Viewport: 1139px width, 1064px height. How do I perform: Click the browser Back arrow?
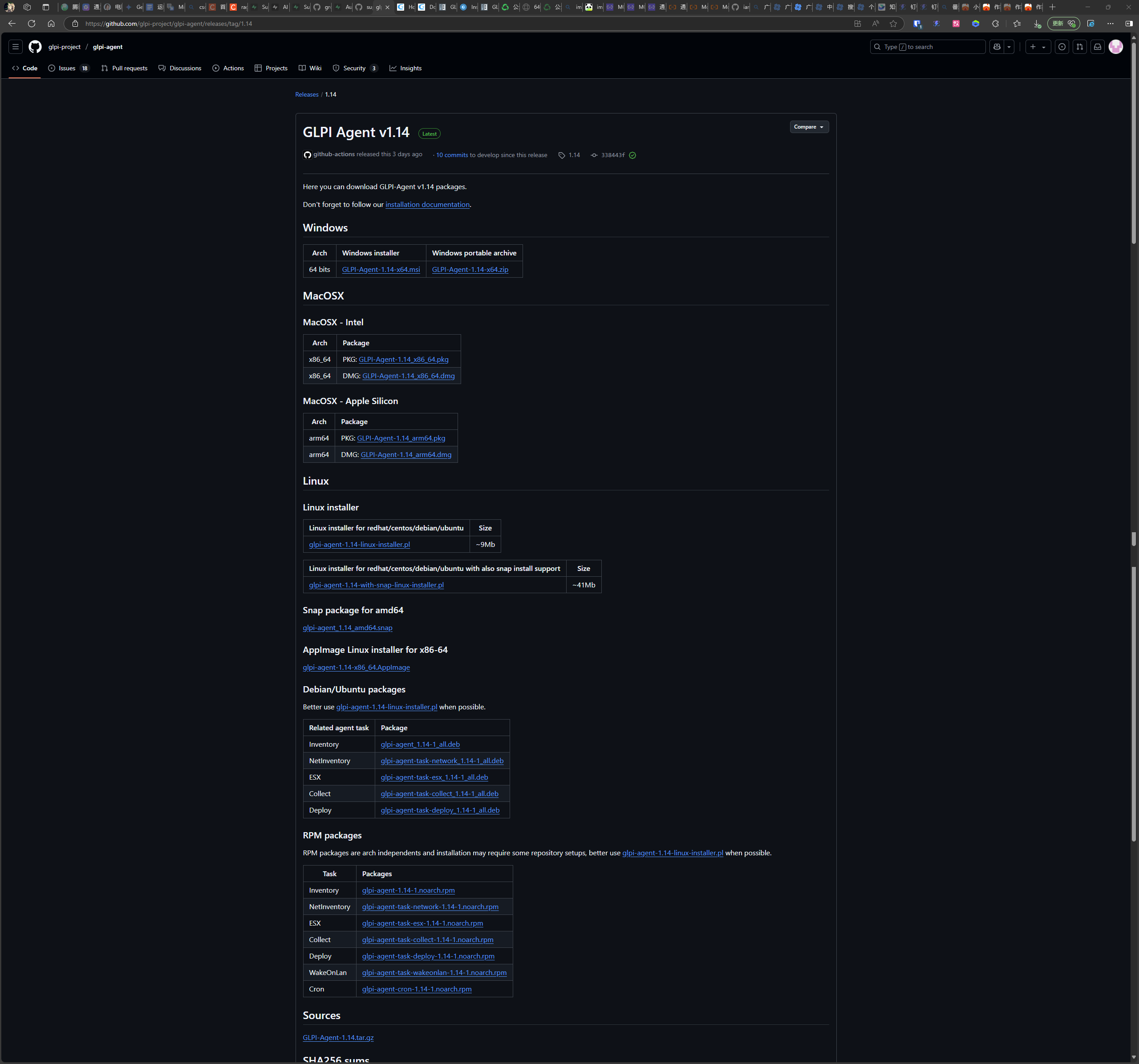point(12,24)
